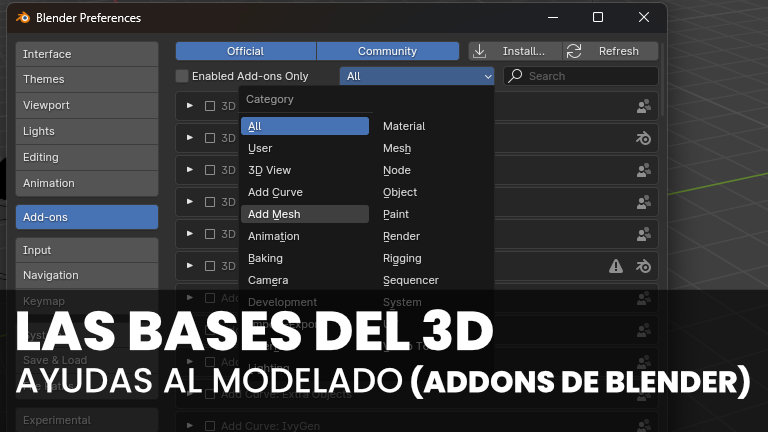
Task: Choose Add Curve category
Action: click(x=305, y=192)
